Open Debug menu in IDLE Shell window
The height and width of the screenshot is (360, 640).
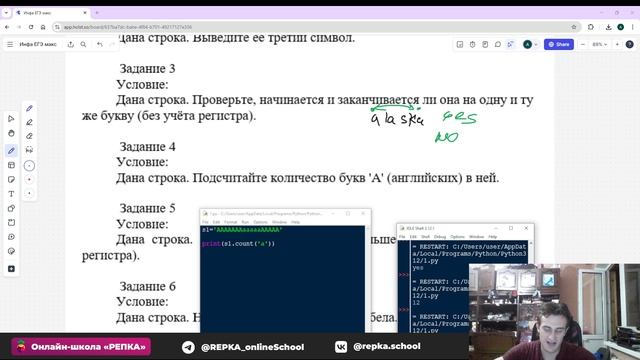pyautogui.click(x=440, y=237)
